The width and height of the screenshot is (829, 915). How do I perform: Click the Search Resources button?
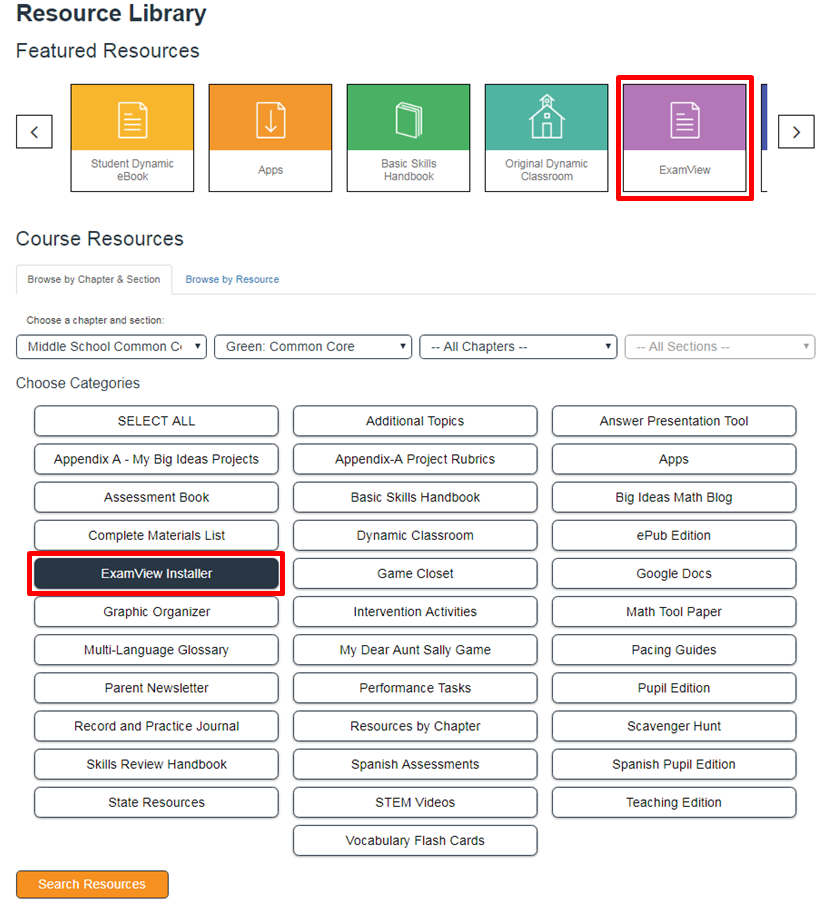[92, 884]
